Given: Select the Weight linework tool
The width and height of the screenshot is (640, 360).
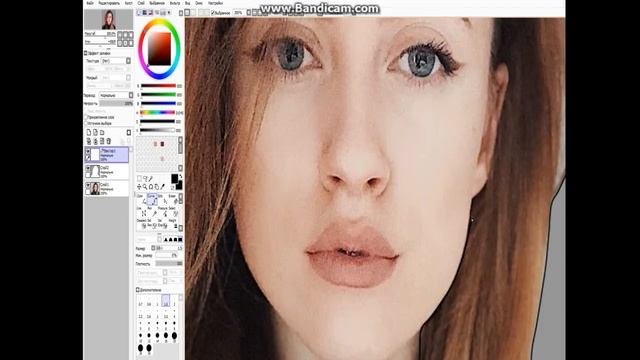Looking at the screenshot, I should coord(173,224).
